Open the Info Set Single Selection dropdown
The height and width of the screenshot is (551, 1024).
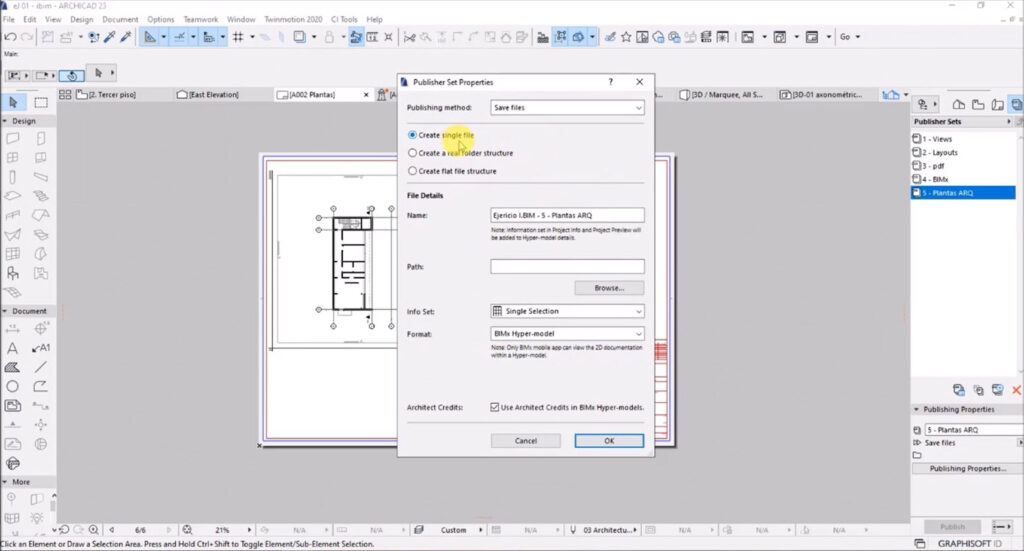click(567, 311)
